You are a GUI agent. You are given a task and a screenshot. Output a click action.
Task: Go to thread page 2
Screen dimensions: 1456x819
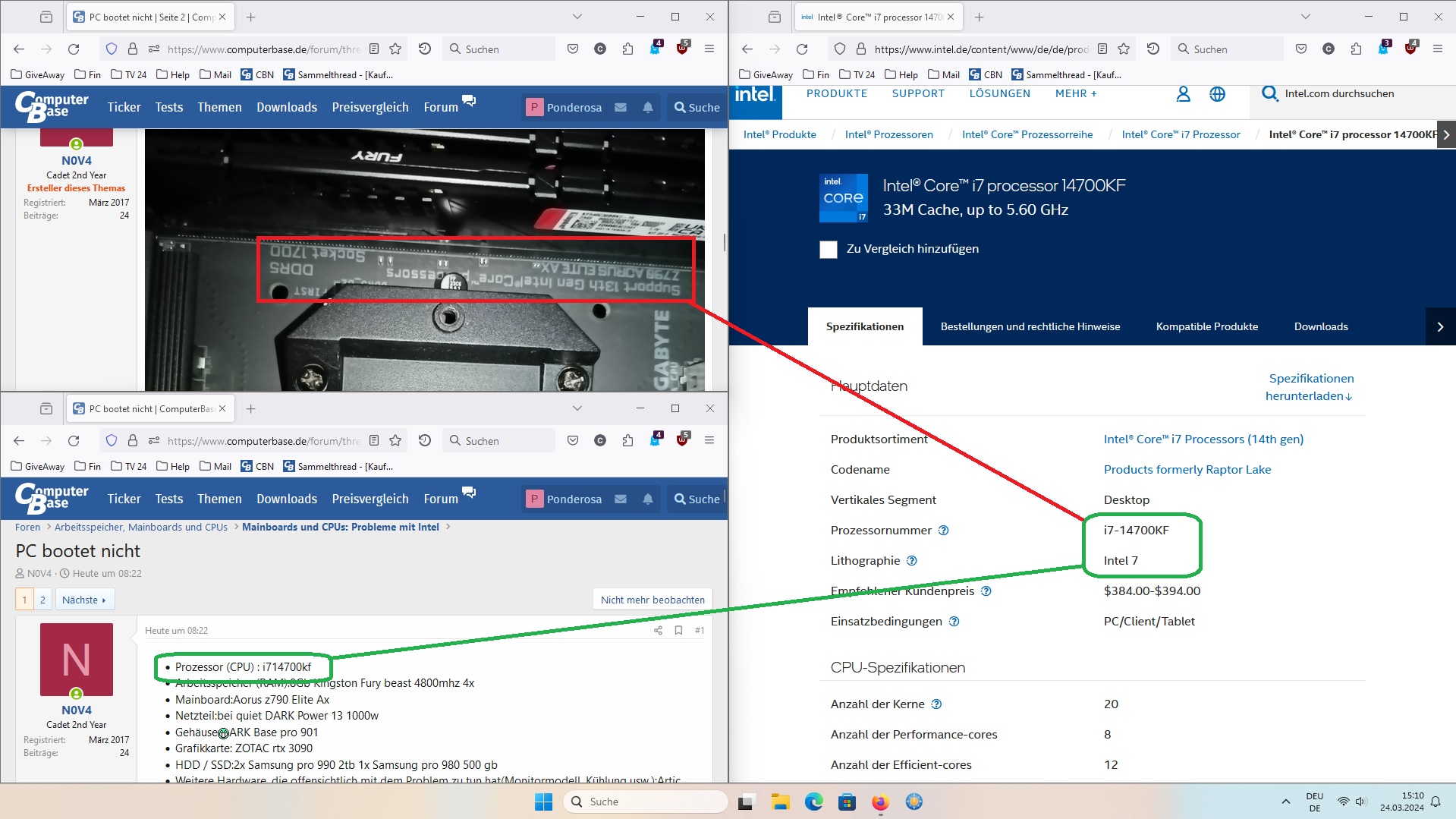tap(42, 600)
